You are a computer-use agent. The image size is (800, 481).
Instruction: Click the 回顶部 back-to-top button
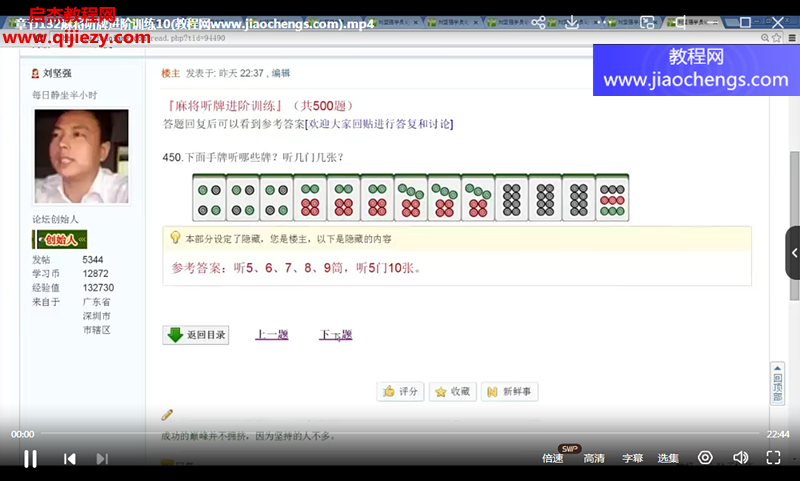(777, 384)
